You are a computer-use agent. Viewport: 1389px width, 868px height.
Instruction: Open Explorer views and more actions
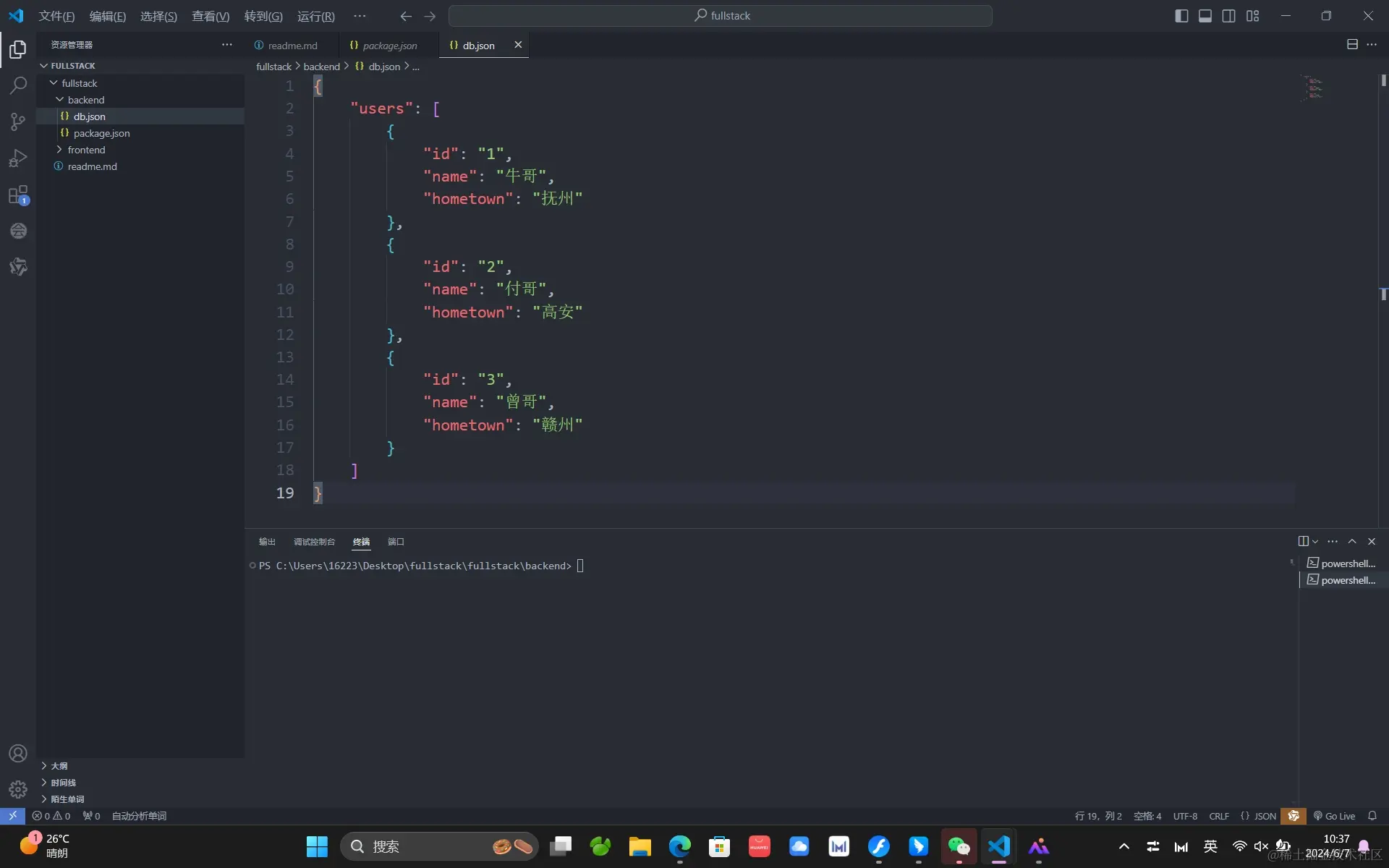click(227, 44)
